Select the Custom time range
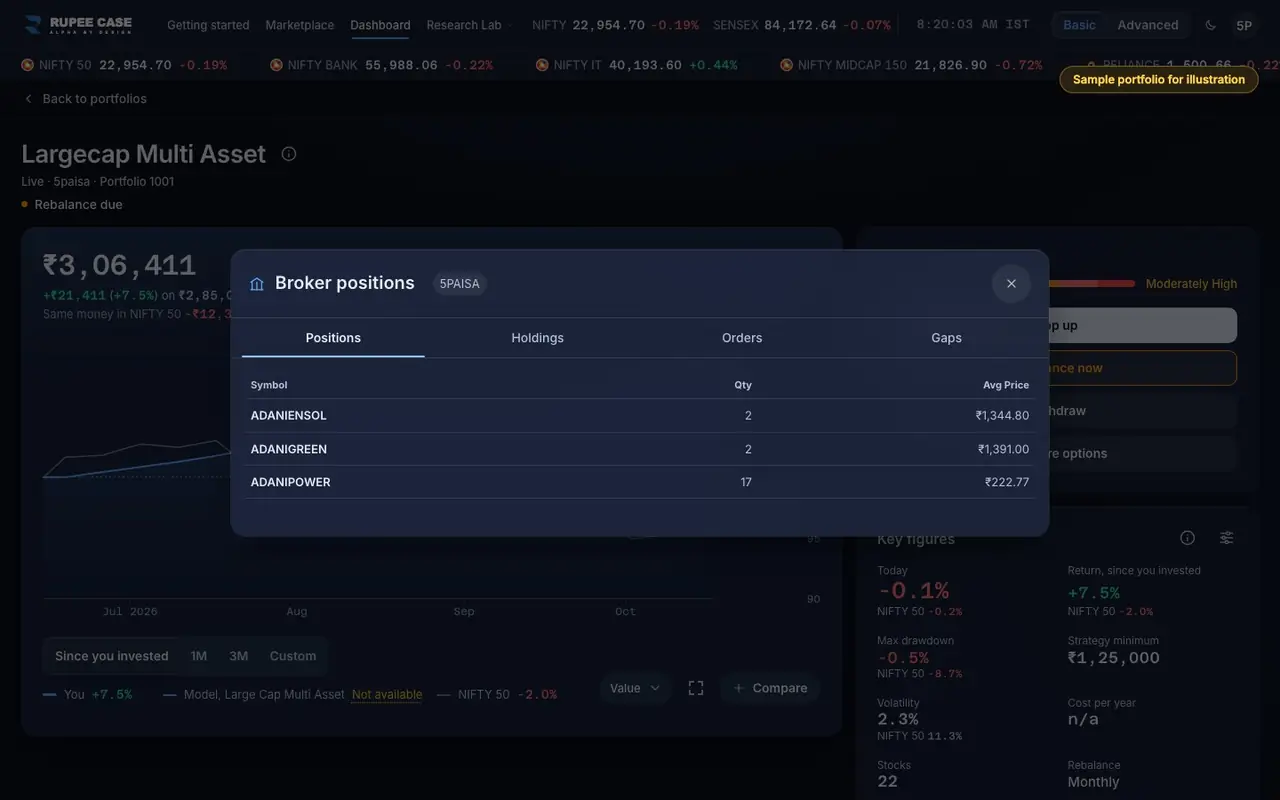This screenshot has height=800, width=1280. [x=293, y=656]
